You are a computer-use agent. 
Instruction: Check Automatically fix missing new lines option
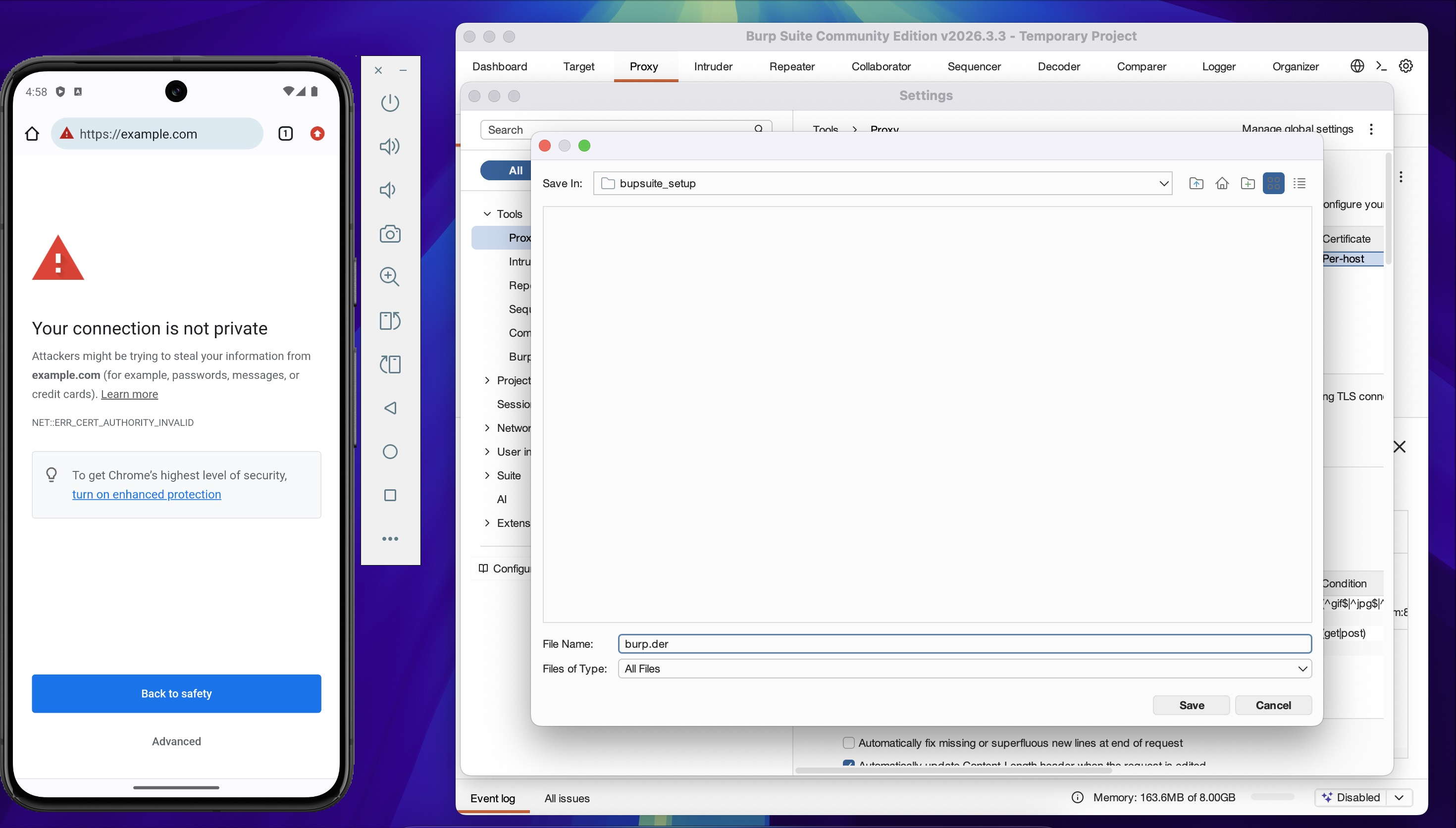click(849, 743)
